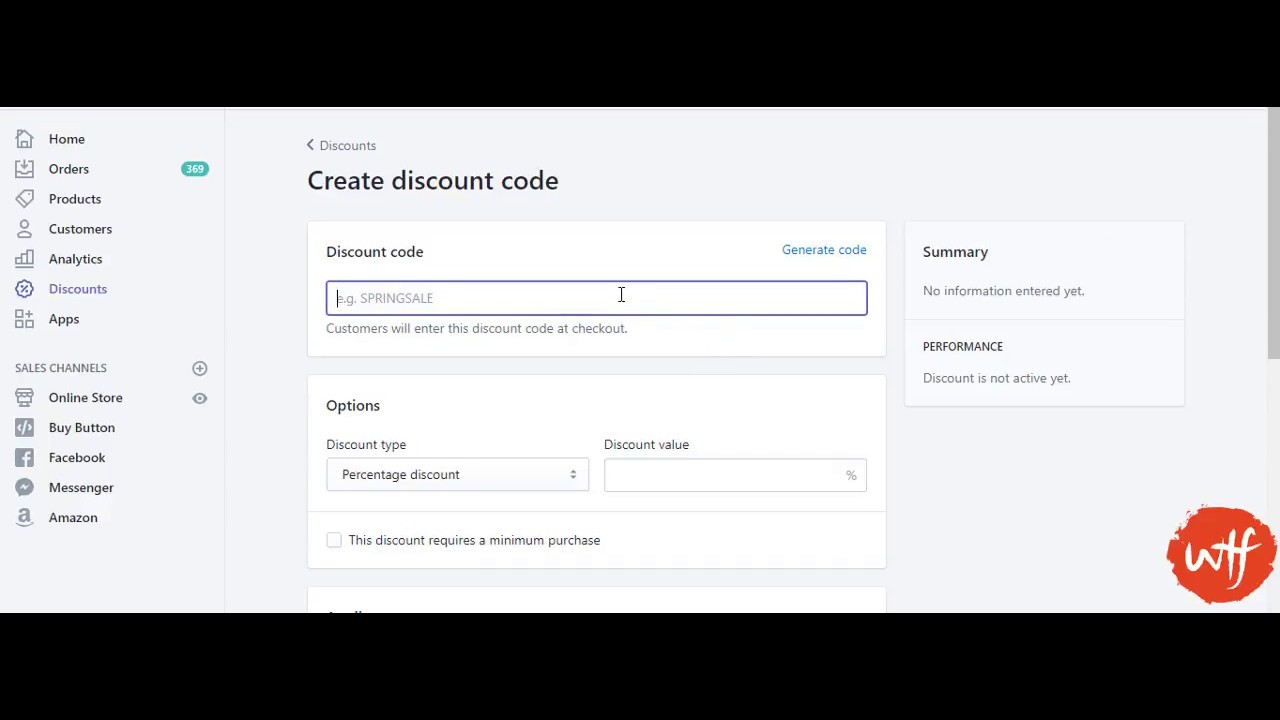Click the Orders inbox icon

point(25,169)
